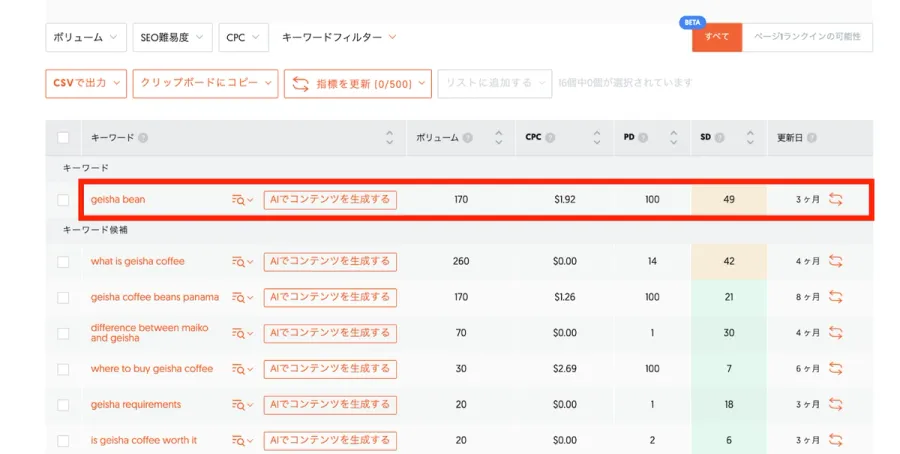Screen dimensions: 900x454
Task: Open the SEO難易度 filter dropdown
Action: 172,37
